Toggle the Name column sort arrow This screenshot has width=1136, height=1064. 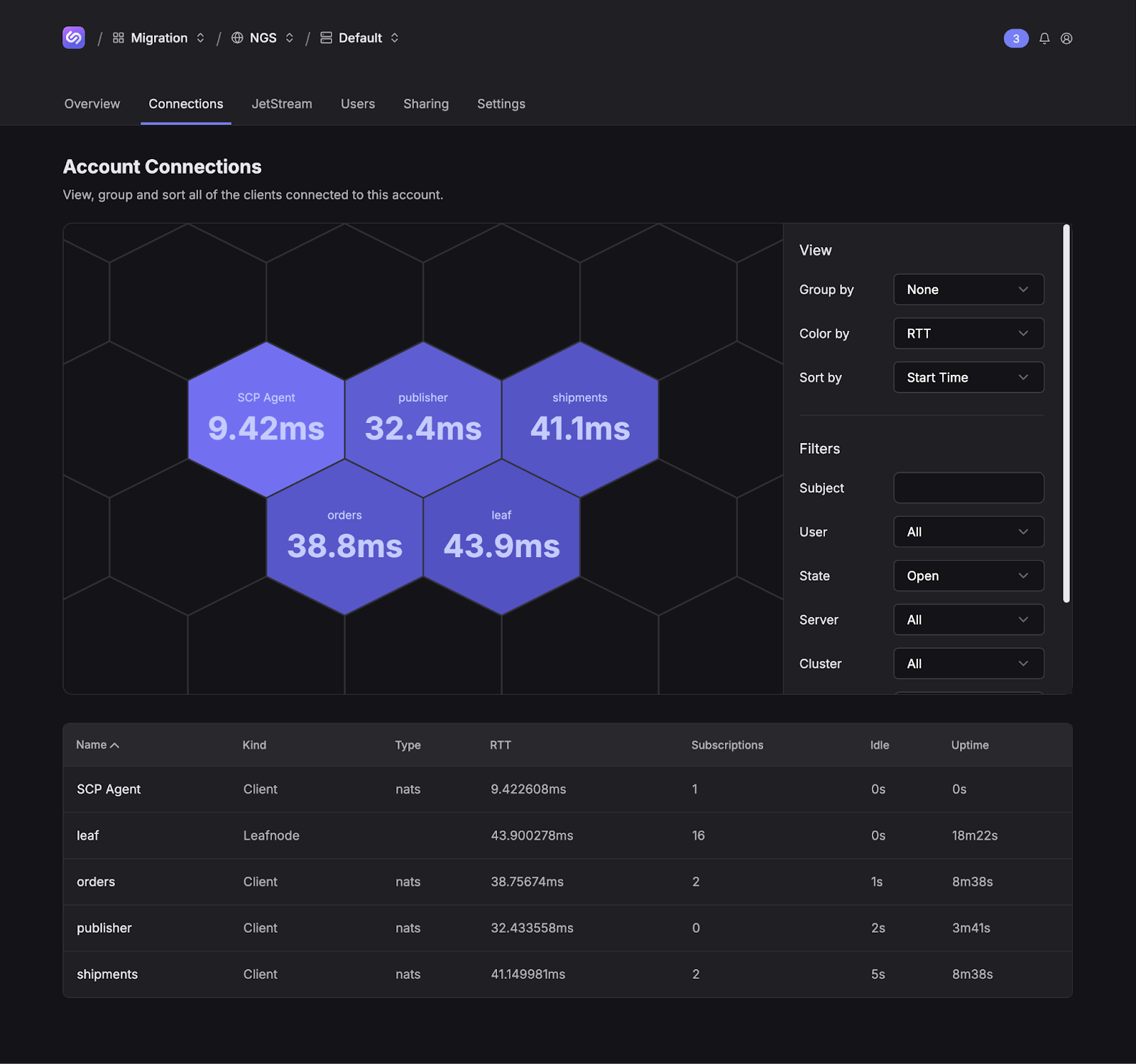pos(115,745)
